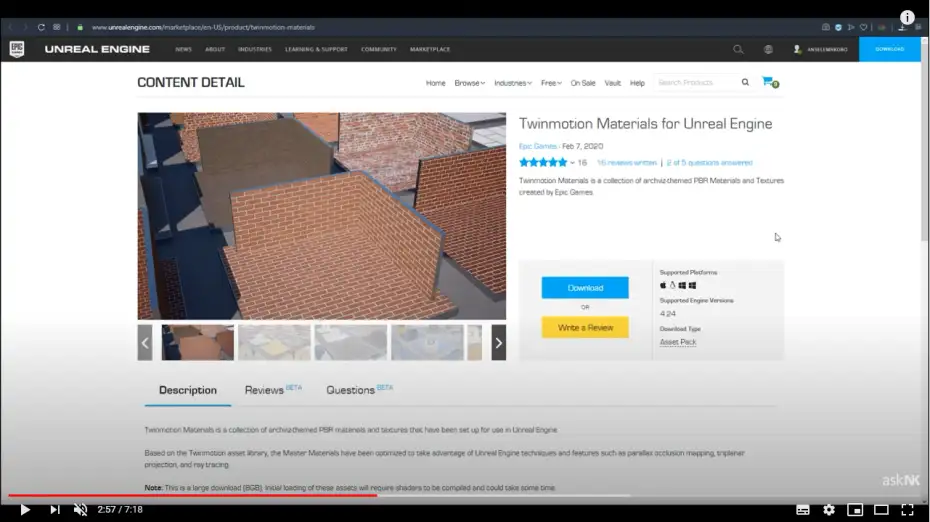The height and width of the screenshot is (522, 930).
Task: Select the fourth gallery thumbnail
Action: [x=427, y=342]
